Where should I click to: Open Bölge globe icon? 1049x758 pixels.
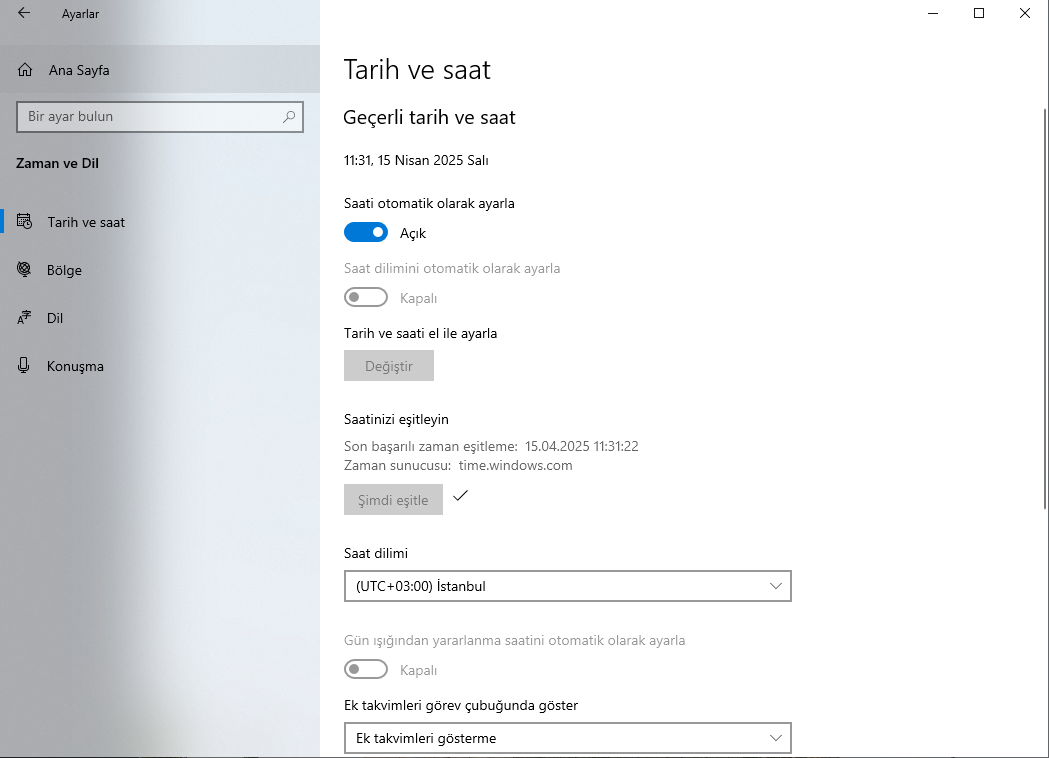[x=24, y=269]
